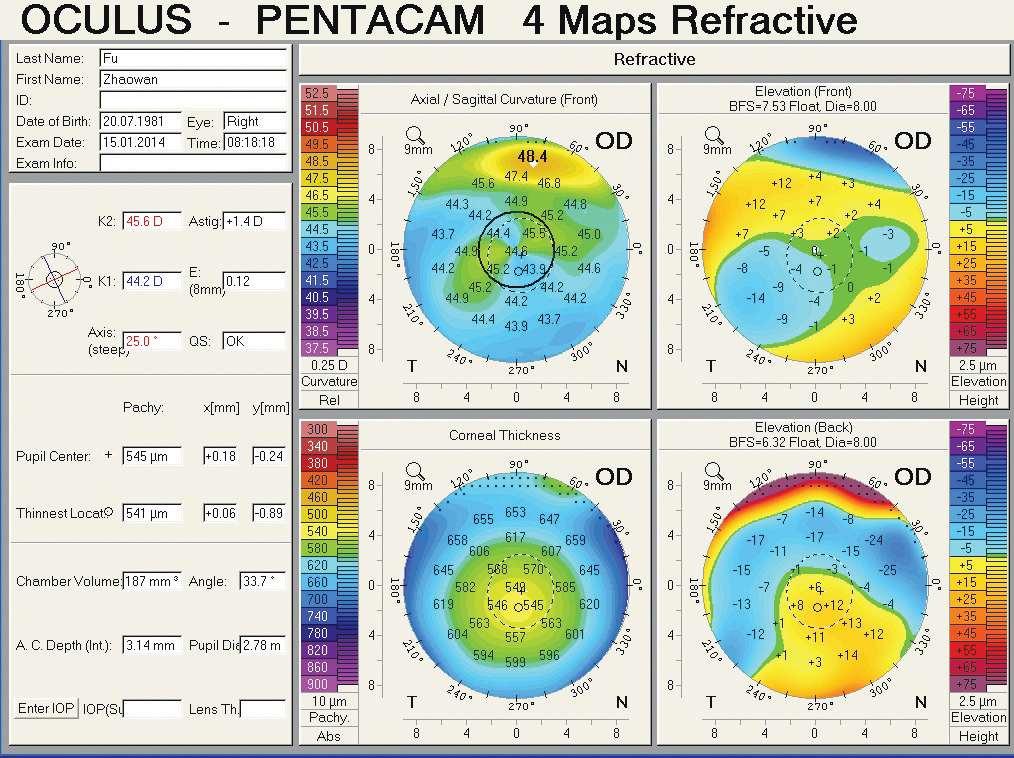
Task: Click the thinnest location circle symbol
Action: click(x=108, y=513)
